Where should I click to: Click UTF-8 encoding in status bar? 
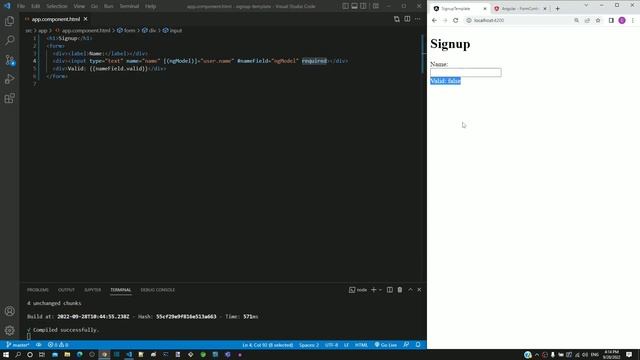331,345
